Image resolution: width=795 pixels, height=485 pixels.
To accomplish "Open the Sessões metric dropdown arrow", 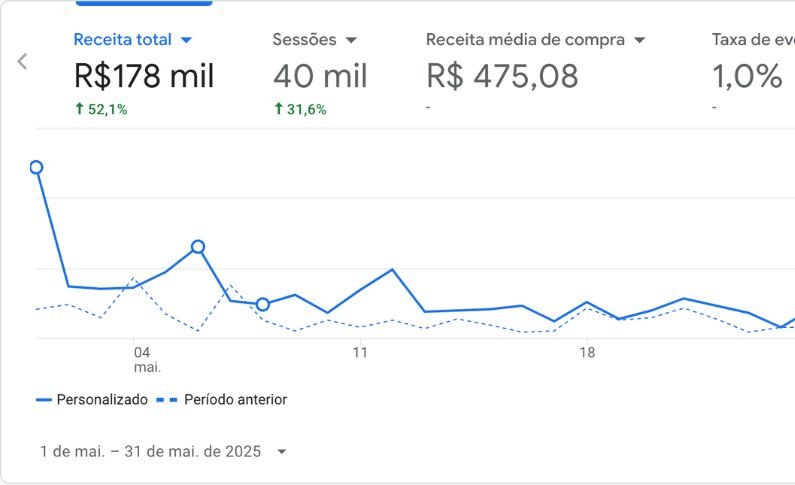I will (x=351, y=41).
